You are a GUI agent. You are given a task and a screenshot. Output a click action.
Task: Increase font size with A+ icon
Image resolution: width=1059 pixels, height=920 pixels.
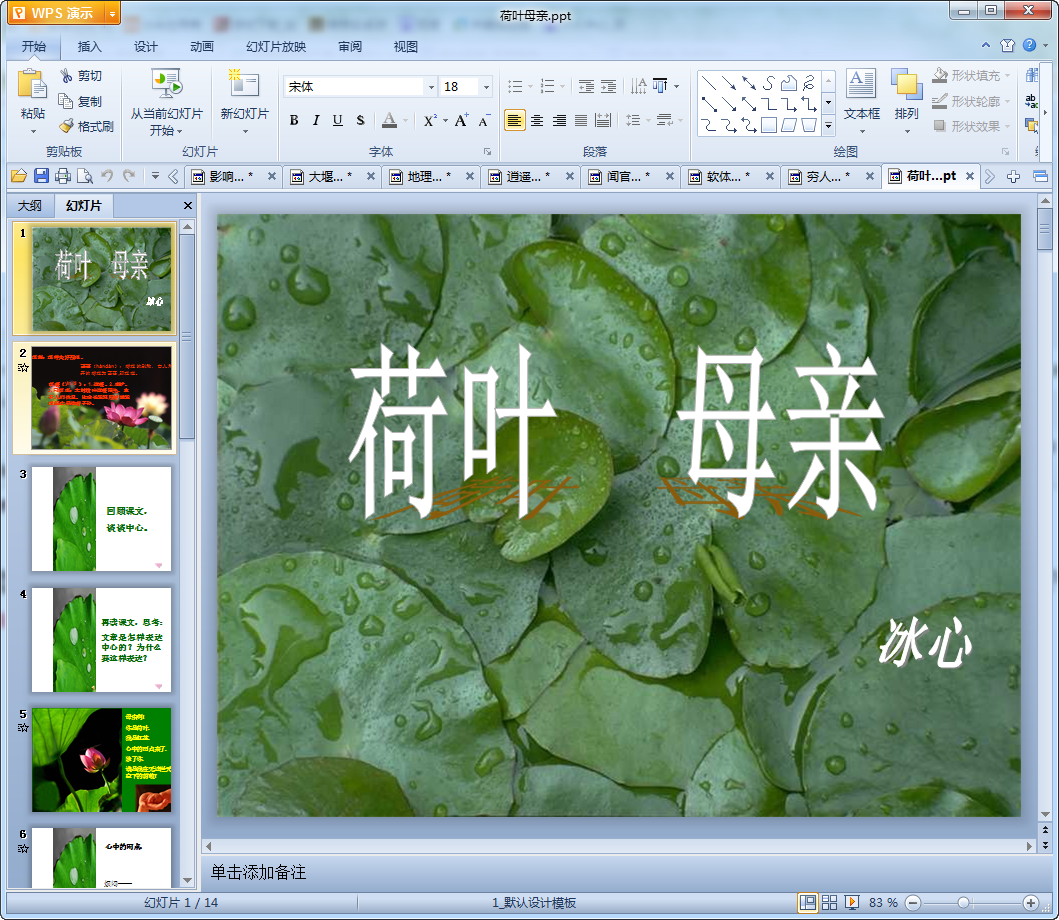point(461,121)
